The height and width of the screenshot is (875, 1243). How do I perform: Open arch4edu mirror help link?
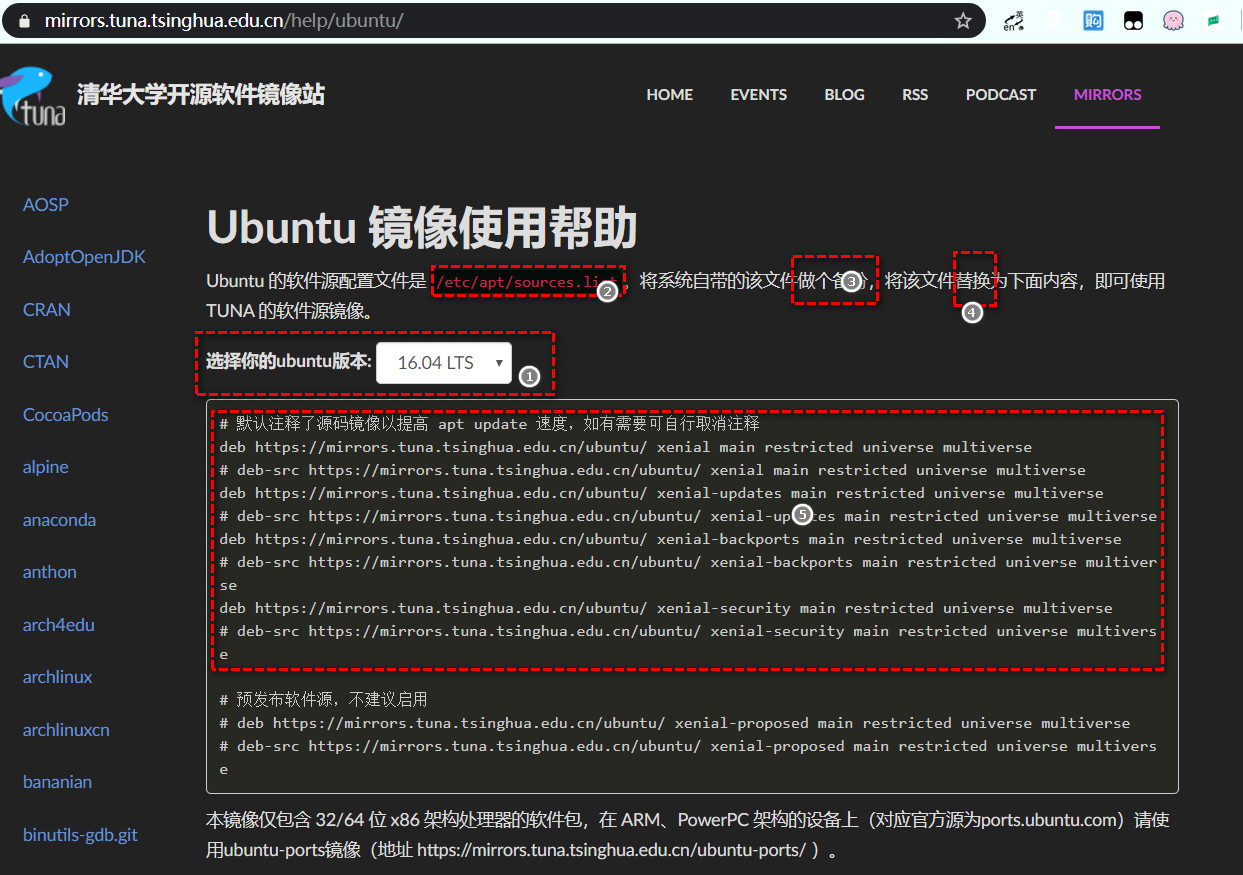59,625
